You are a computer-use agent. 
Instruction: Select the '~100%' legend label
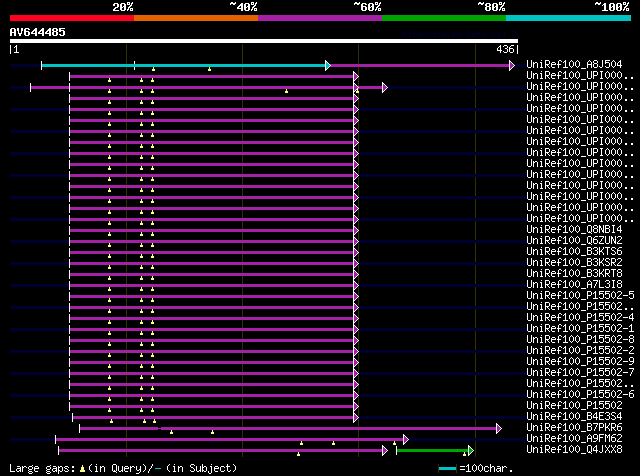click(x=612, y=7)
